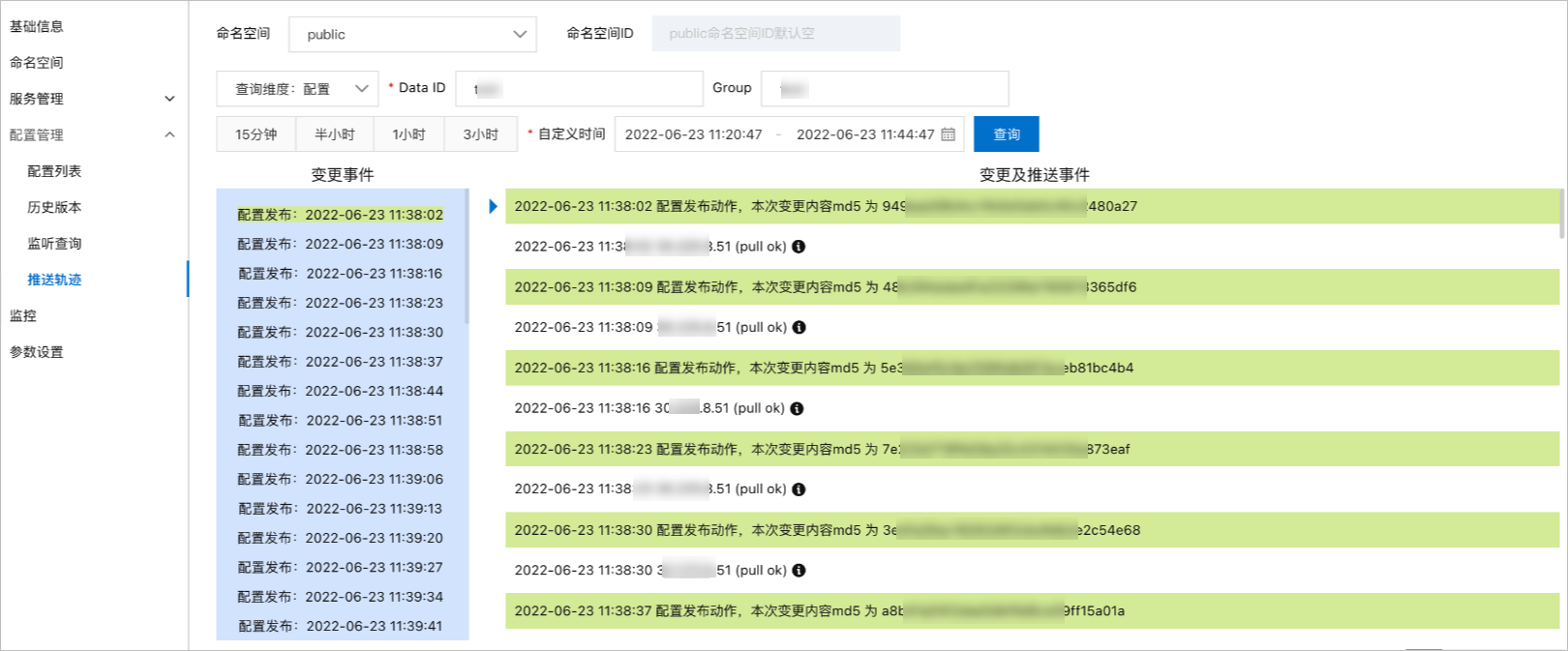
Task: Click info icon on 11:38:02 pull ok row
Action: [799, 247]
